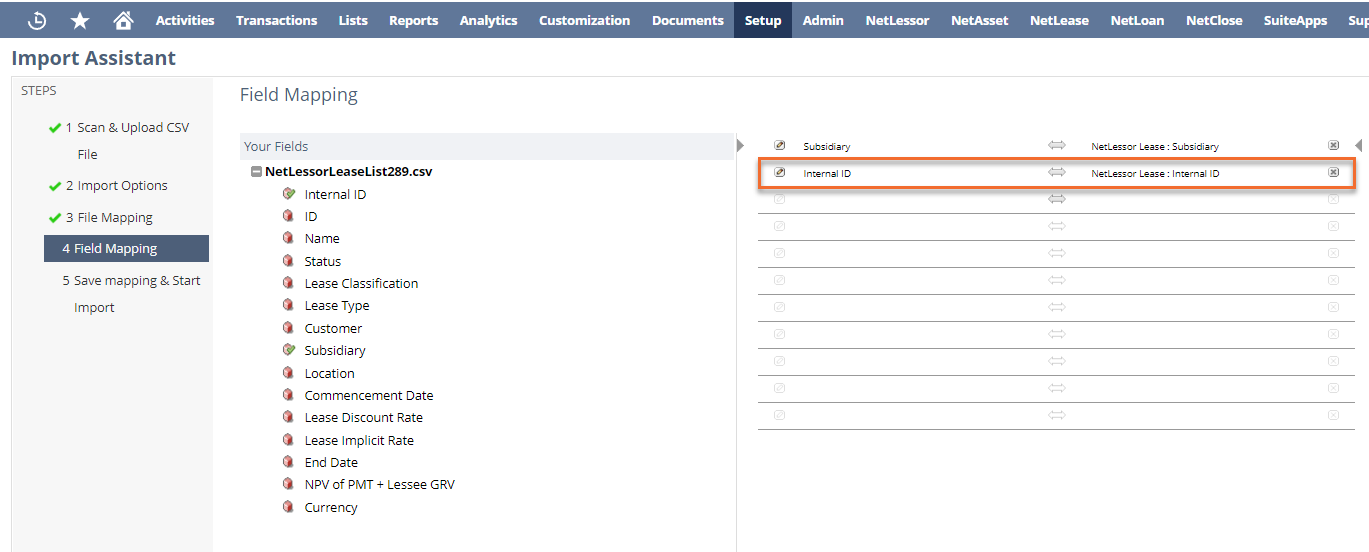This screenshot has height=552, width=1369.
Task: Go to the Home house icon
Action: (x=123, y=20)
